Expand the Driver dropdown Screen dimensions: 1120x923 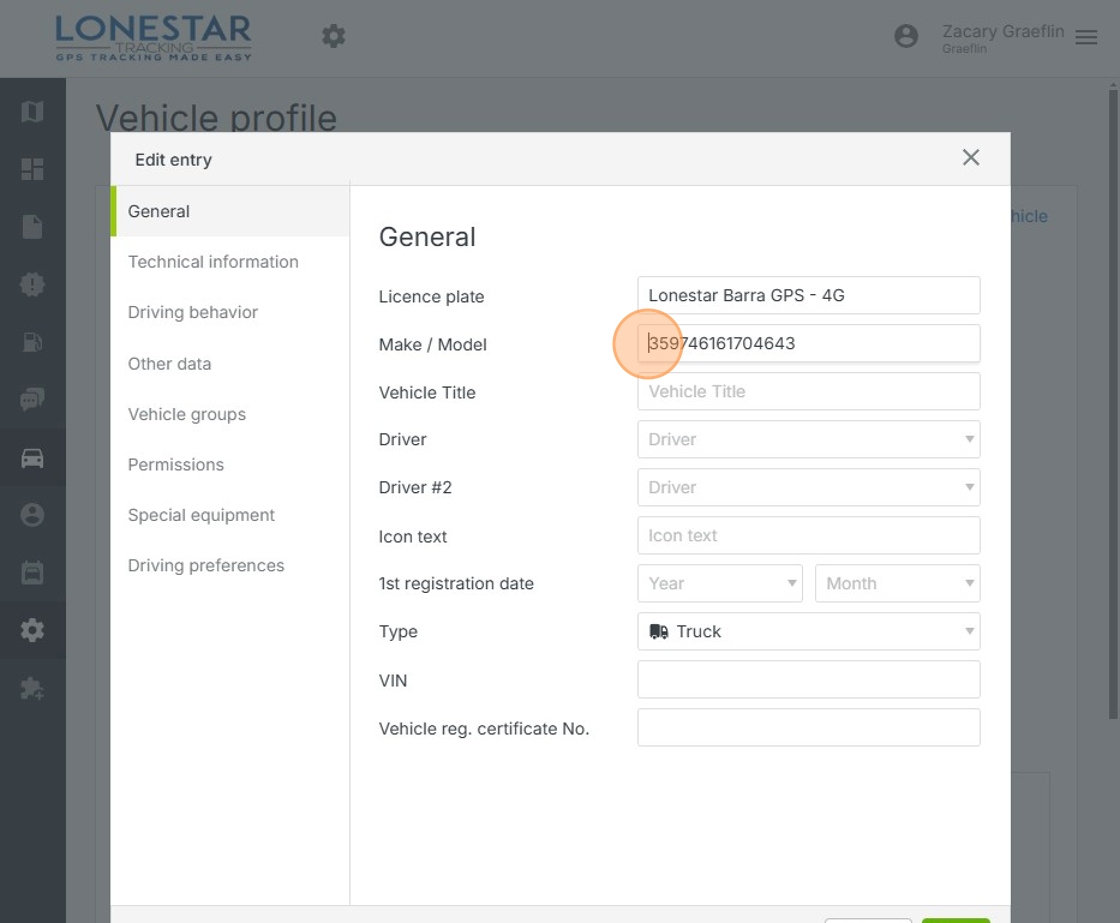pos(808,439)
